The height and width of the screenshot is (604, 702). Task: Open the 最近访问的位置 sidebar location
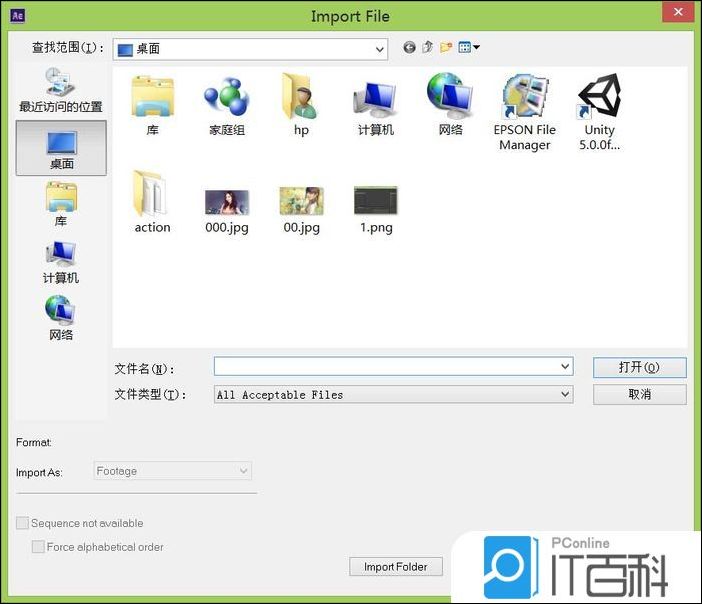[61, 90]
